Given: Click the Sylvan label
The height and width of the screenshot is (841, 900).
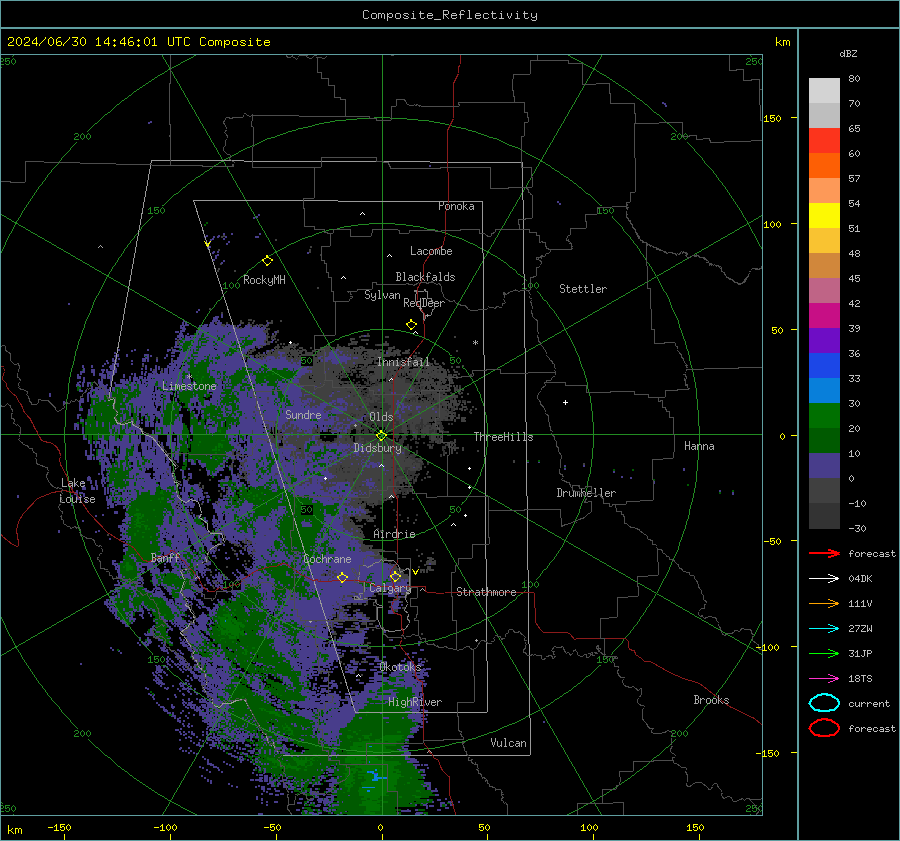Looking at the screenshot, I should [x=382, y=295].
